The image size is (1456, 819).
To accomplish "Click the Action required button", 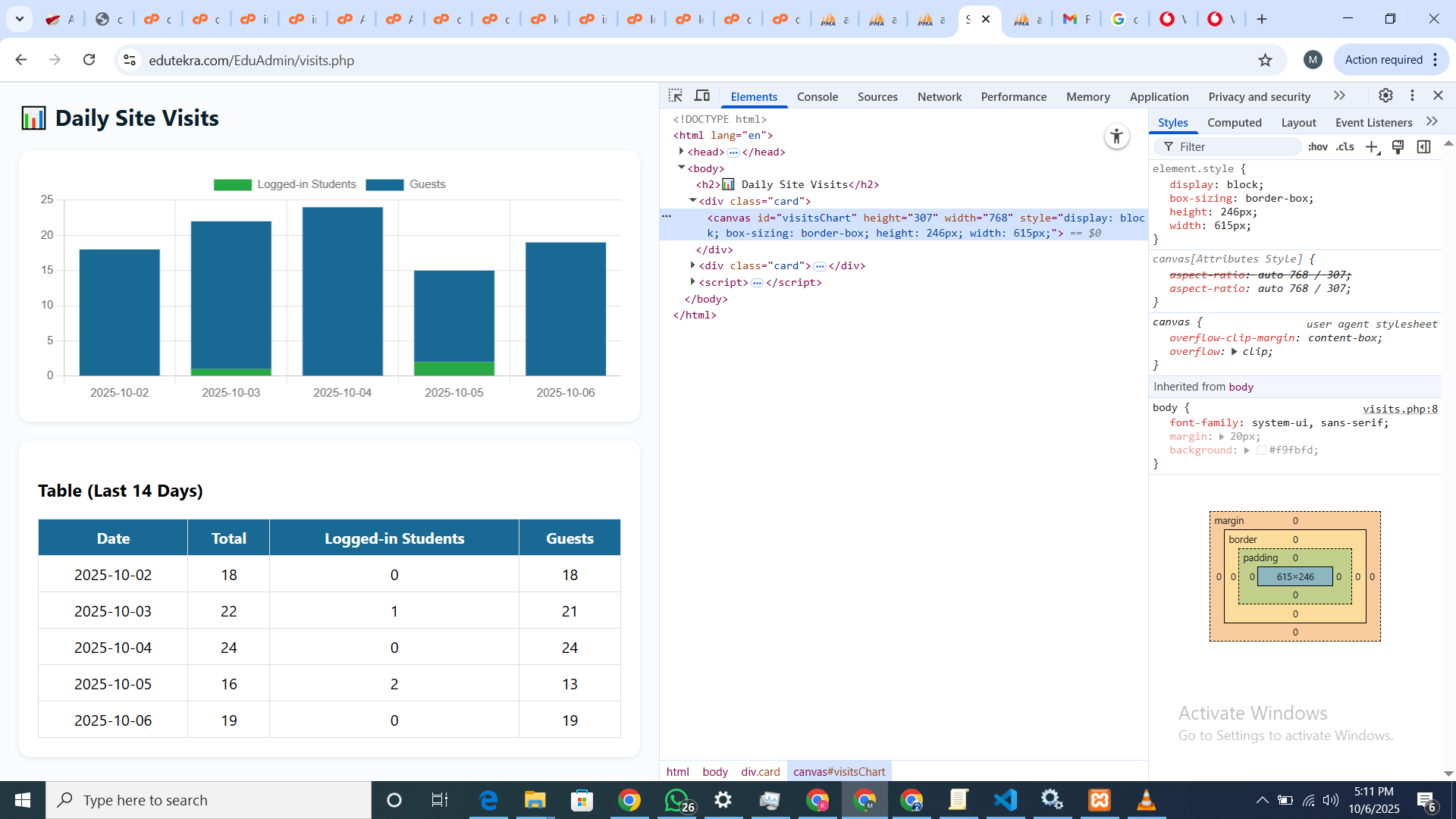I will [x=1383, y=60].
